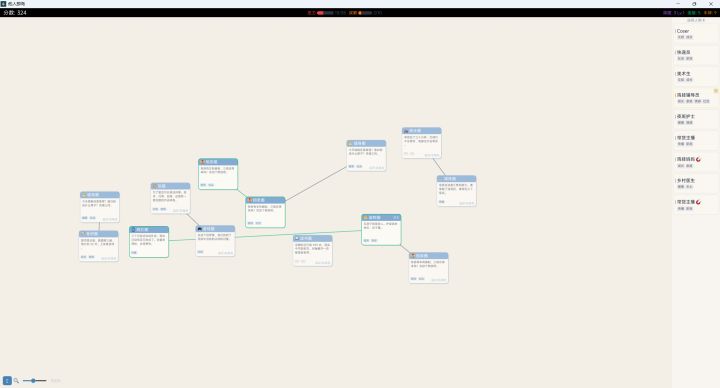Viewport: 720px width, 388px height.
Task: Click the yellow badge on the sidebar card
Action: [715, 91]
